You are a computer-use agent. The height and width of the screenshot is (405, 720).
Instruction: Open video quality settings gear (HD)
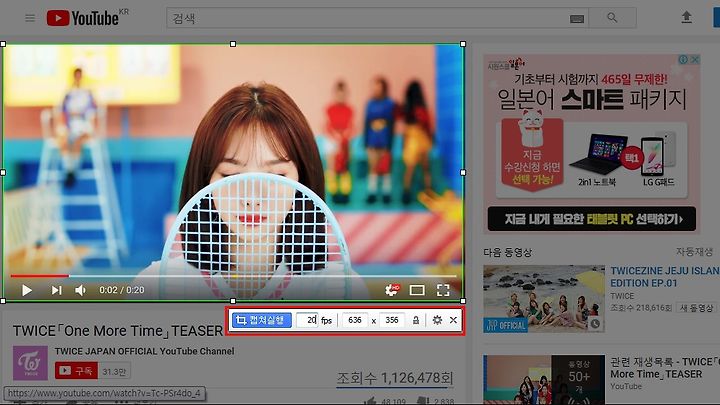[x=392, y=290]
